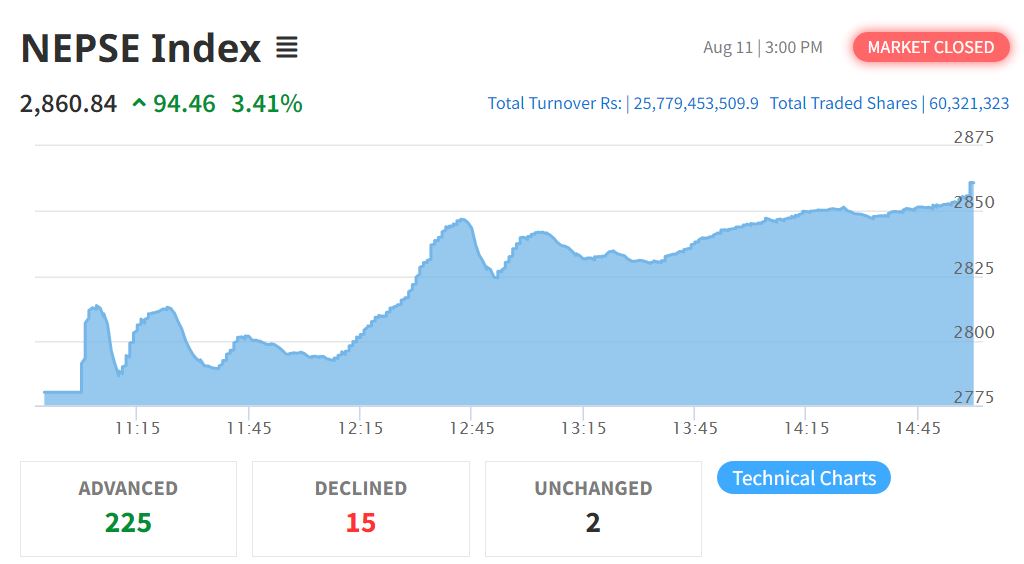This screenshot has height=564, width=1024.
Task: Click the 12:45 tick on the time axis
Action: [472, 428]
